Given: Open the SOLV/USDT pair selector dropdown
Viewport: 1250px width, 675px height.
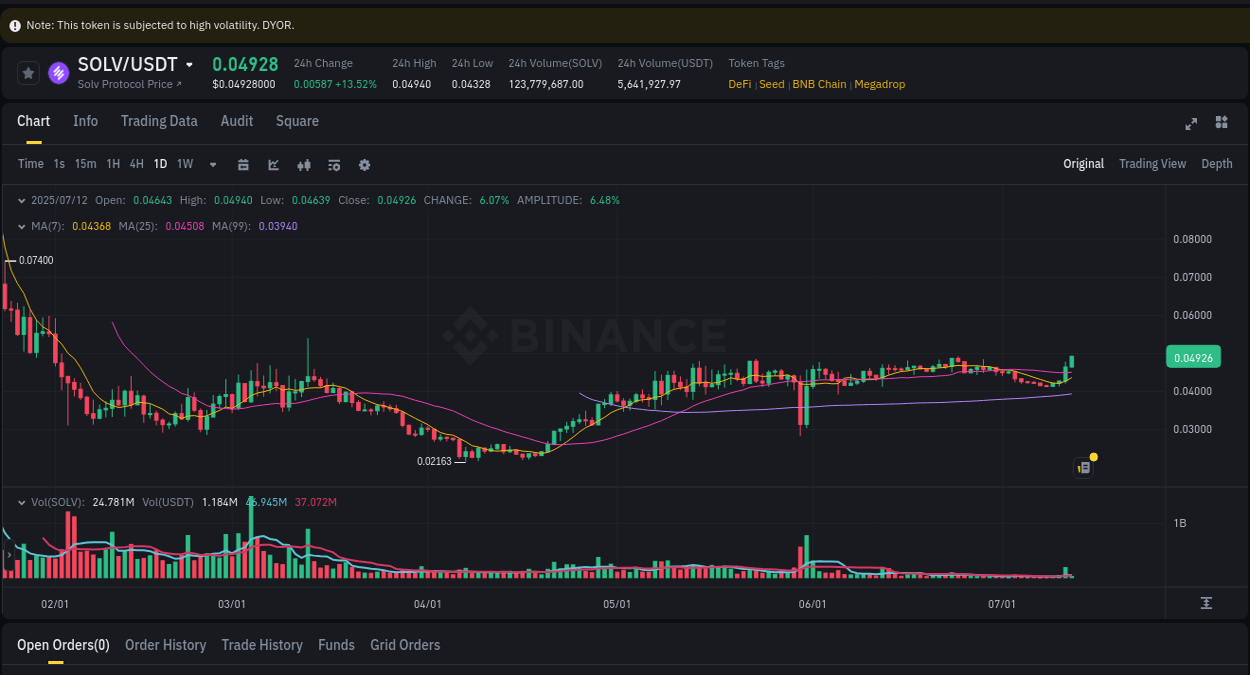Looking at the screenshot, I should click(x=190, y=63).
